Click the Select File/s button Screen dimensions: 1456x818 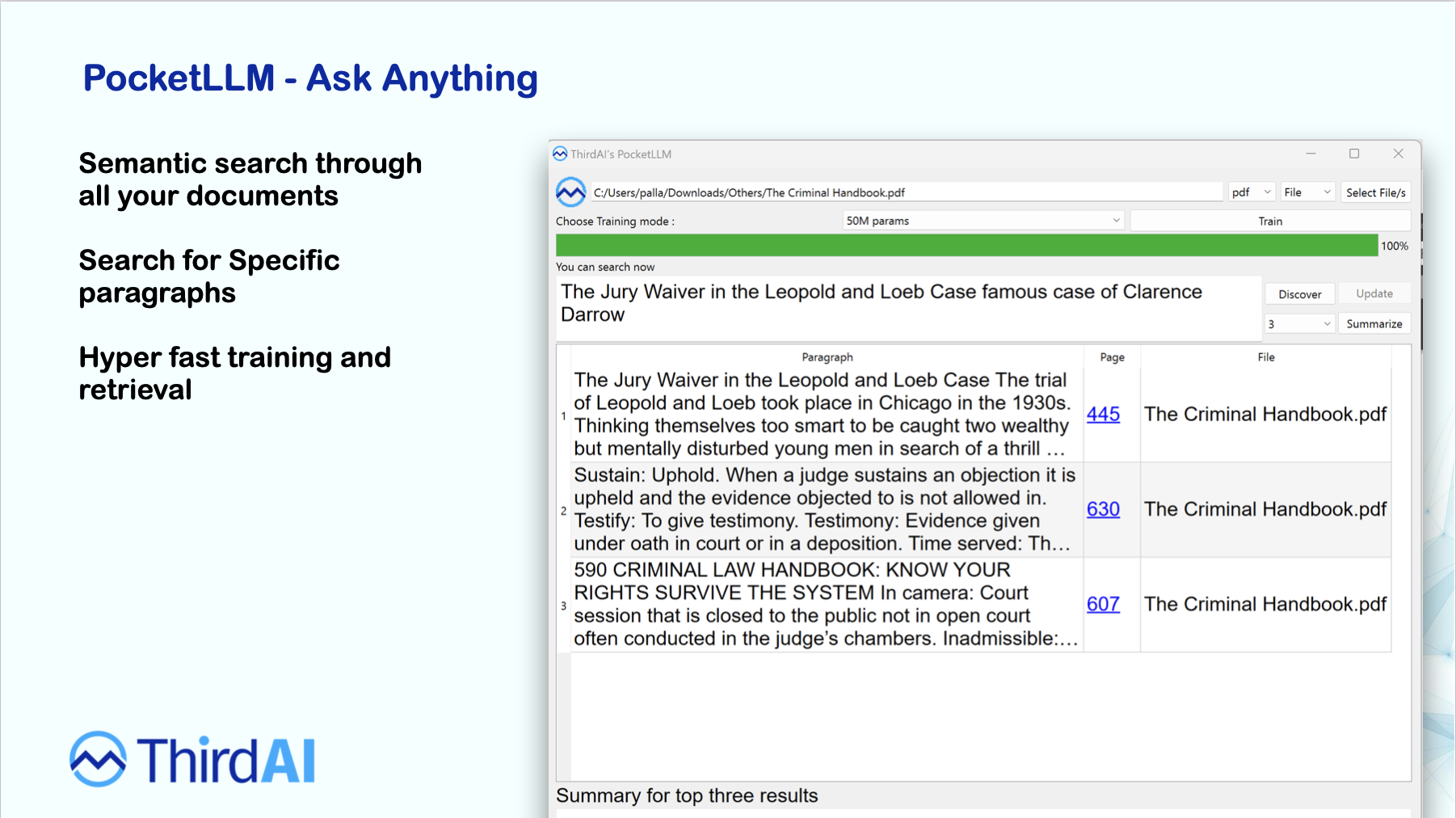pyautogui.click(x=1375, y=192)
